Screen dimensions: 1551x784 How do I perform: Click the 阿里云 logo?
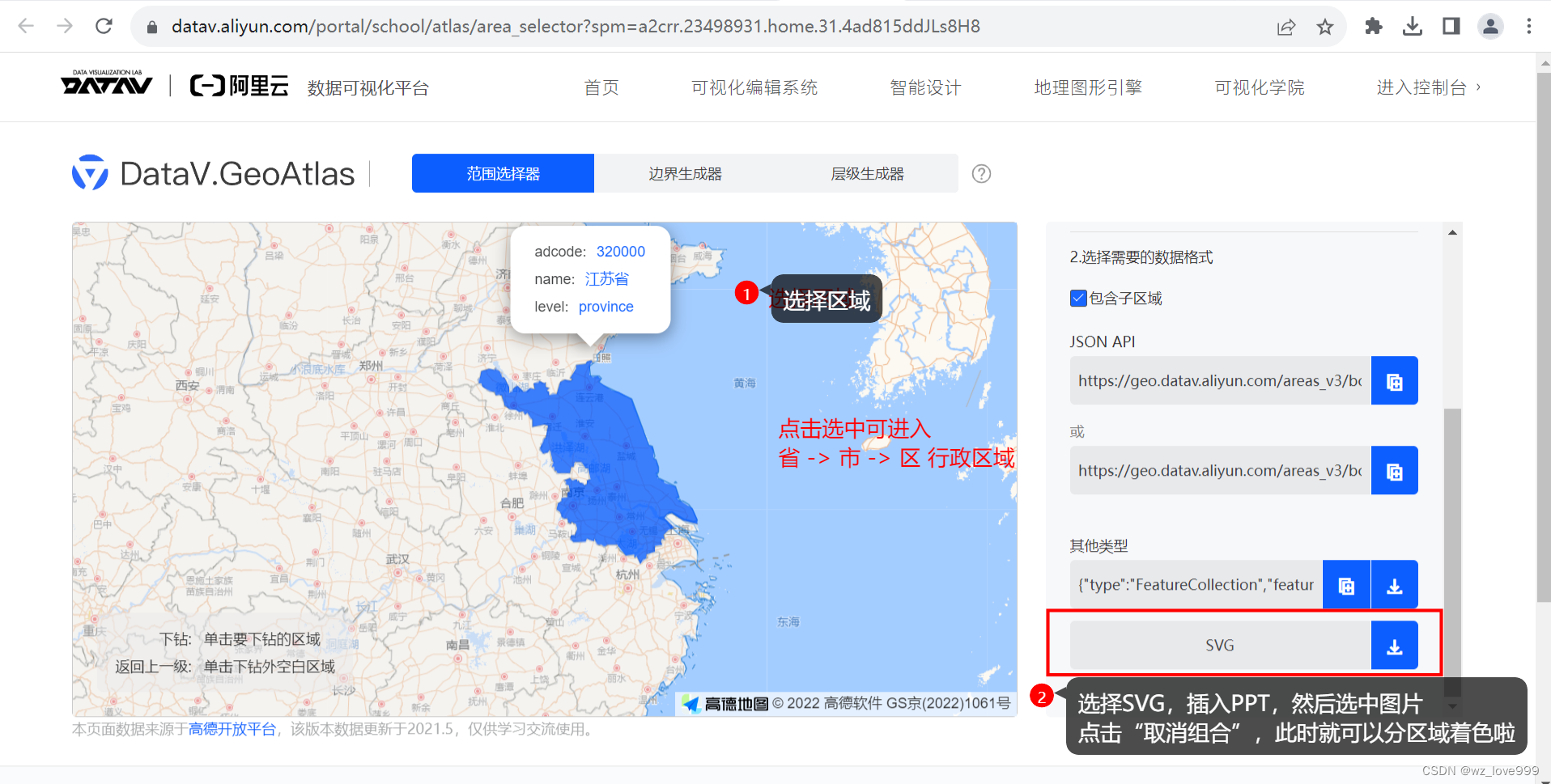click(x=239, y=85)
